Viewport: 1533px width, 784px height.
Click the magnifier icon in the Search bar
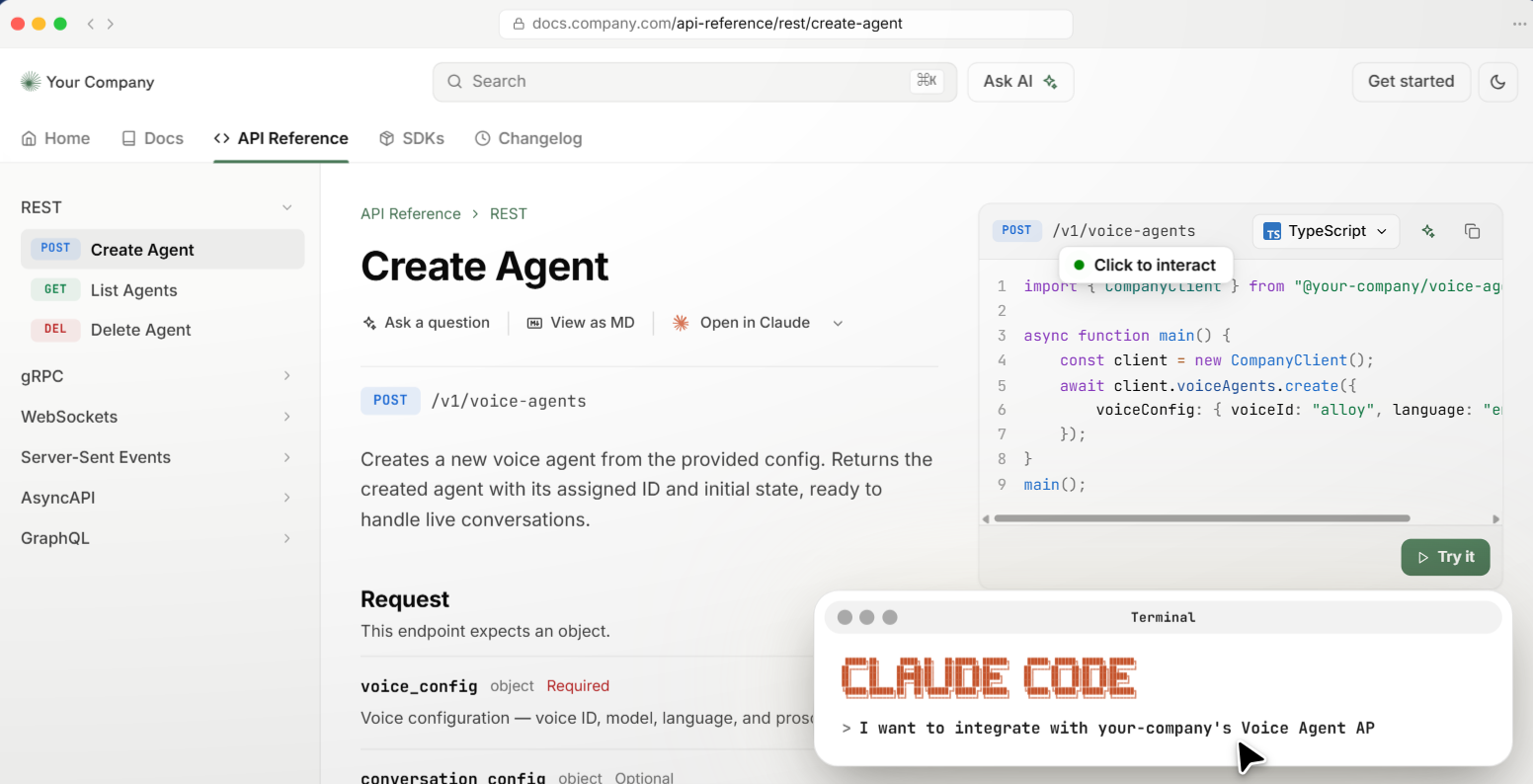click(454, 82)
